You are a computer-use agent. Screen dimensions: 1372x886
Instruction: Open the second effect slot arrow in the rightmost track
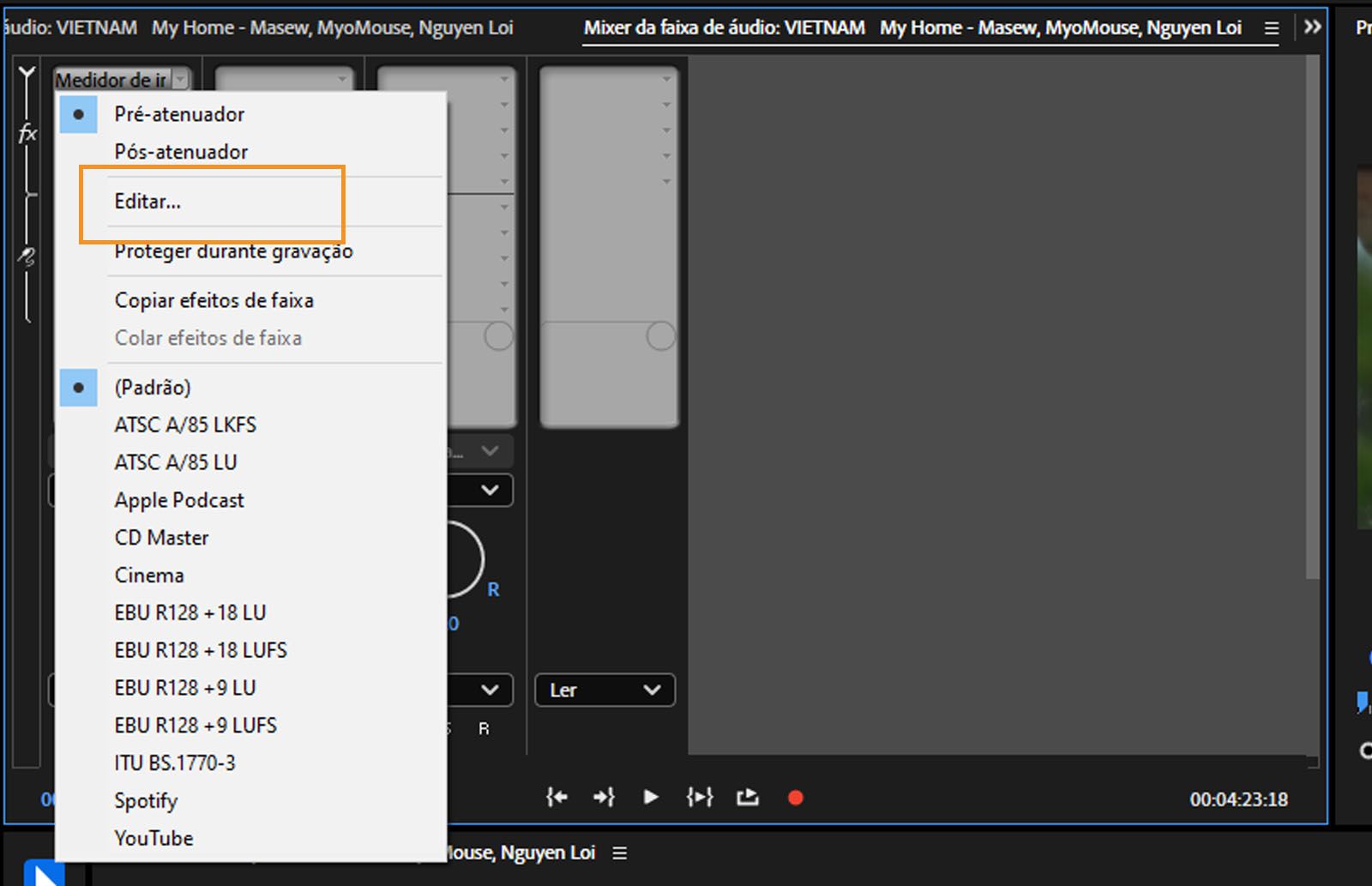[666, 105]
